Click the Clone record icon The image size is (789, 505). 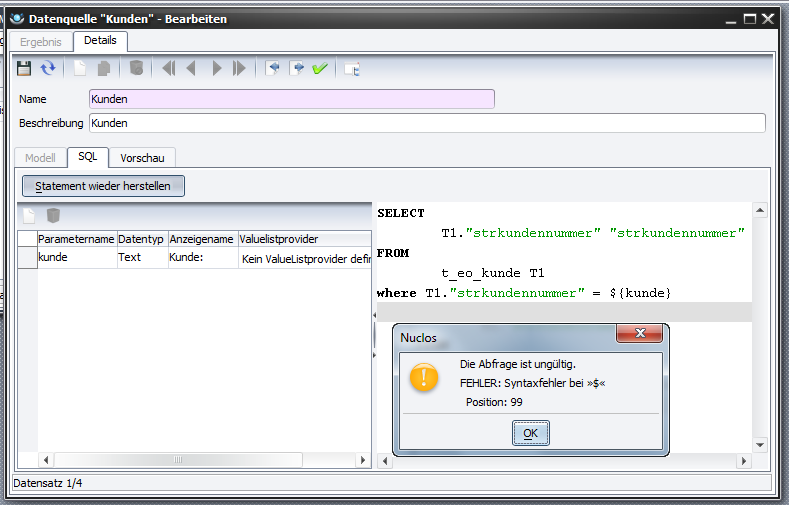pyautogui.click(x=104, y=68)
